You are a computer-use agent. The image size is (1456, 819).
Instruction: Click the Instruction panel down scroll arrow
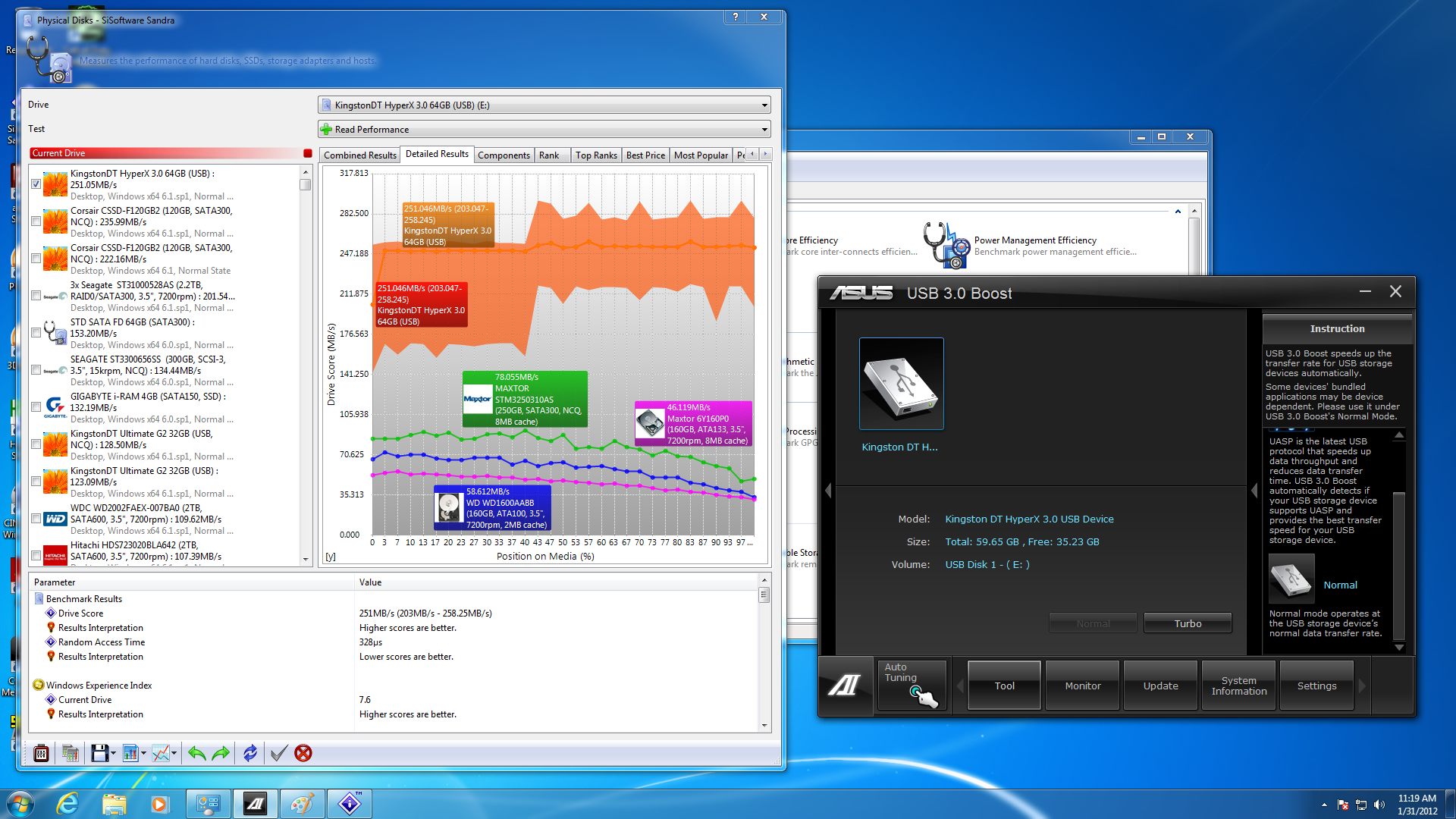pos(1399,648)
